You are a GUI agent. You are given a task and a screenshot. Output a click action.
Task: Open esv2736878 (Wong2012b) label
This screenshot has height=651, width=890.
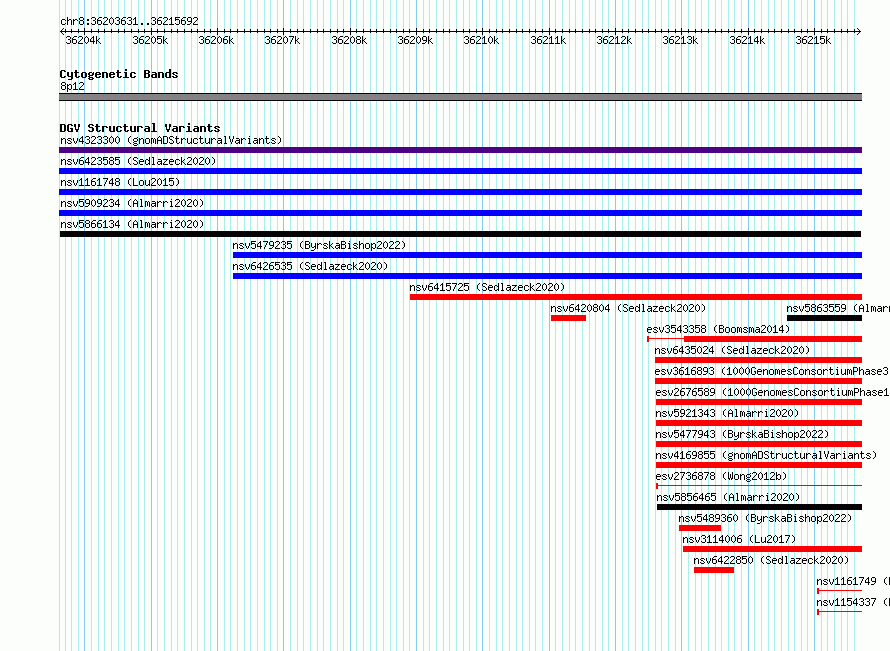tap(721, 476)
